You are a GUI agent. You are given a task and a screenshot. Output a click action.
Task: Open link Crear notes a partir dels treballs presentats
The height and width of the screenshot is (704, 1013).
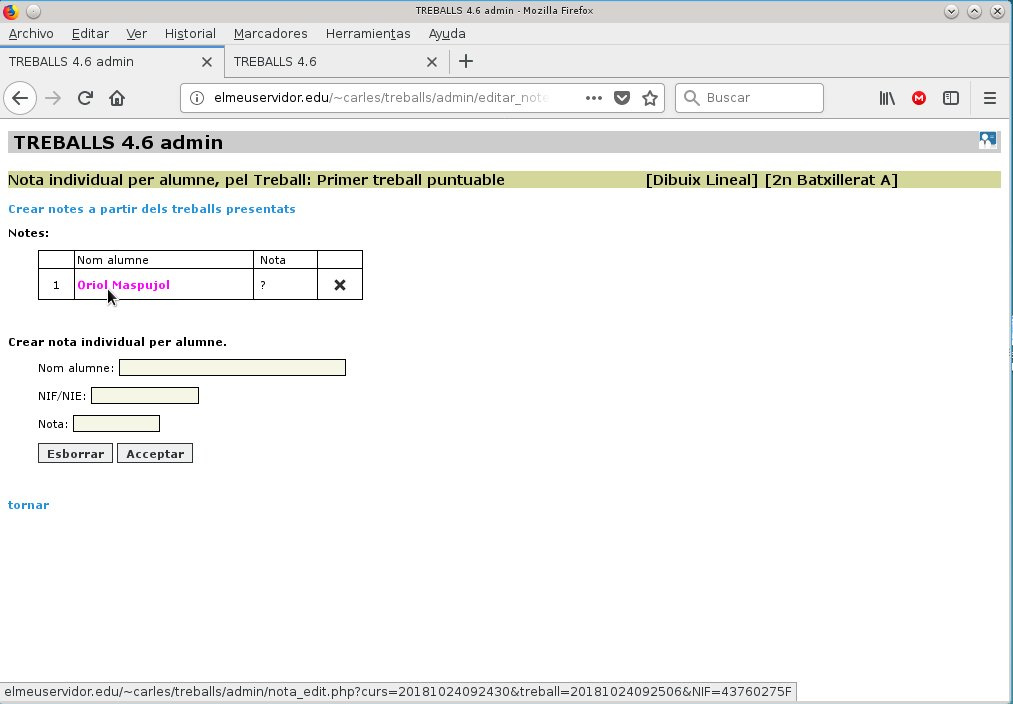(152, 209)
